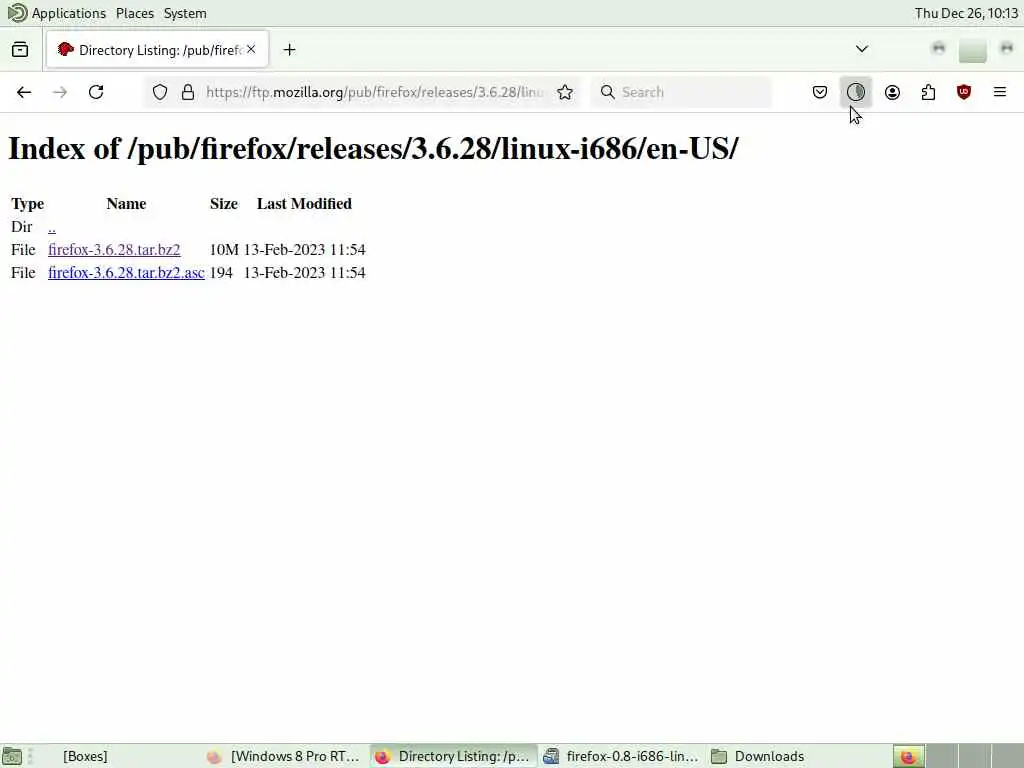Click the MATE logo icon
1024x768 pixels.
(17, 13)
